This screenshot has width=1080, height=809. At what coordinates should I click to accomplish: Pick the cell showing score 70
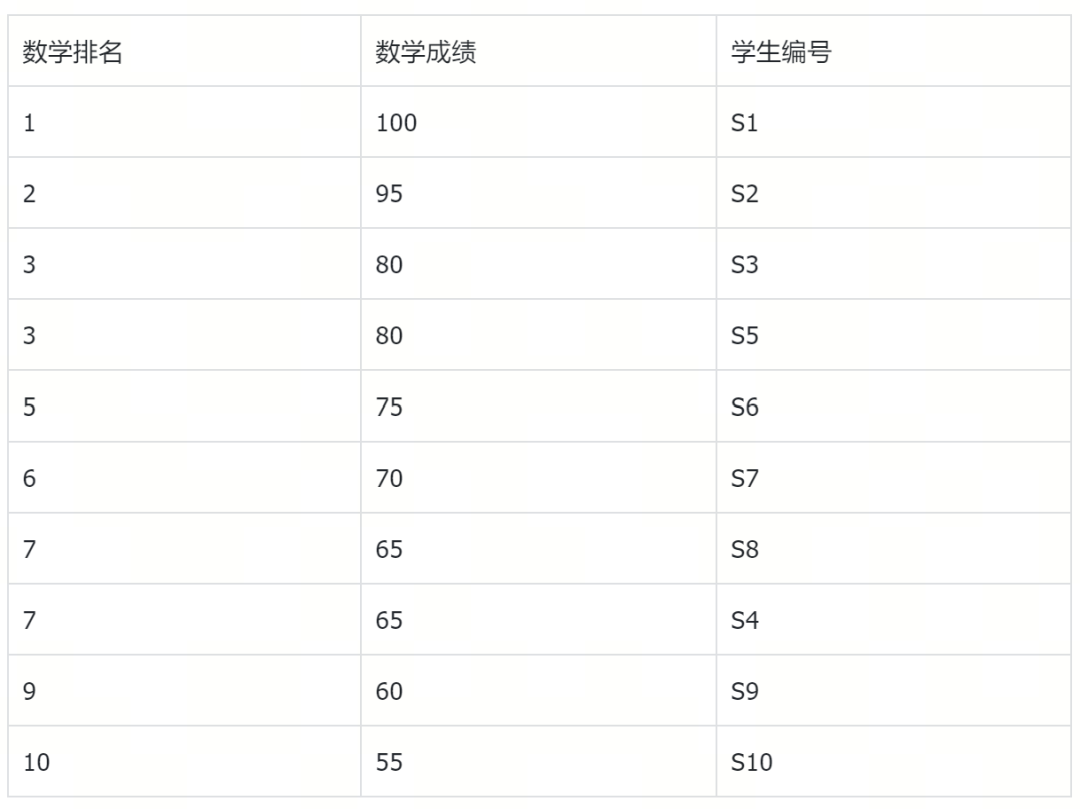(389, 479)
